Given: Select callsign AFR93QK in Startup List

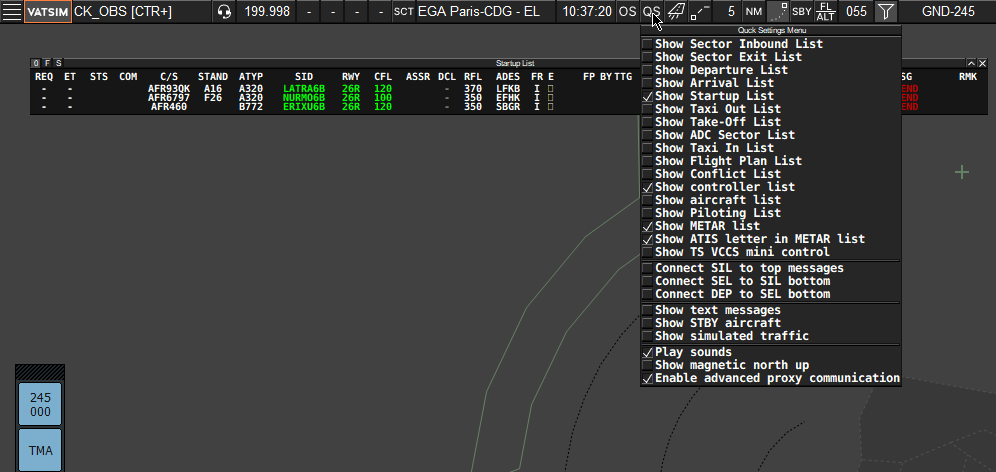Looking at the screenshot, I should click(x=168, y=89).
